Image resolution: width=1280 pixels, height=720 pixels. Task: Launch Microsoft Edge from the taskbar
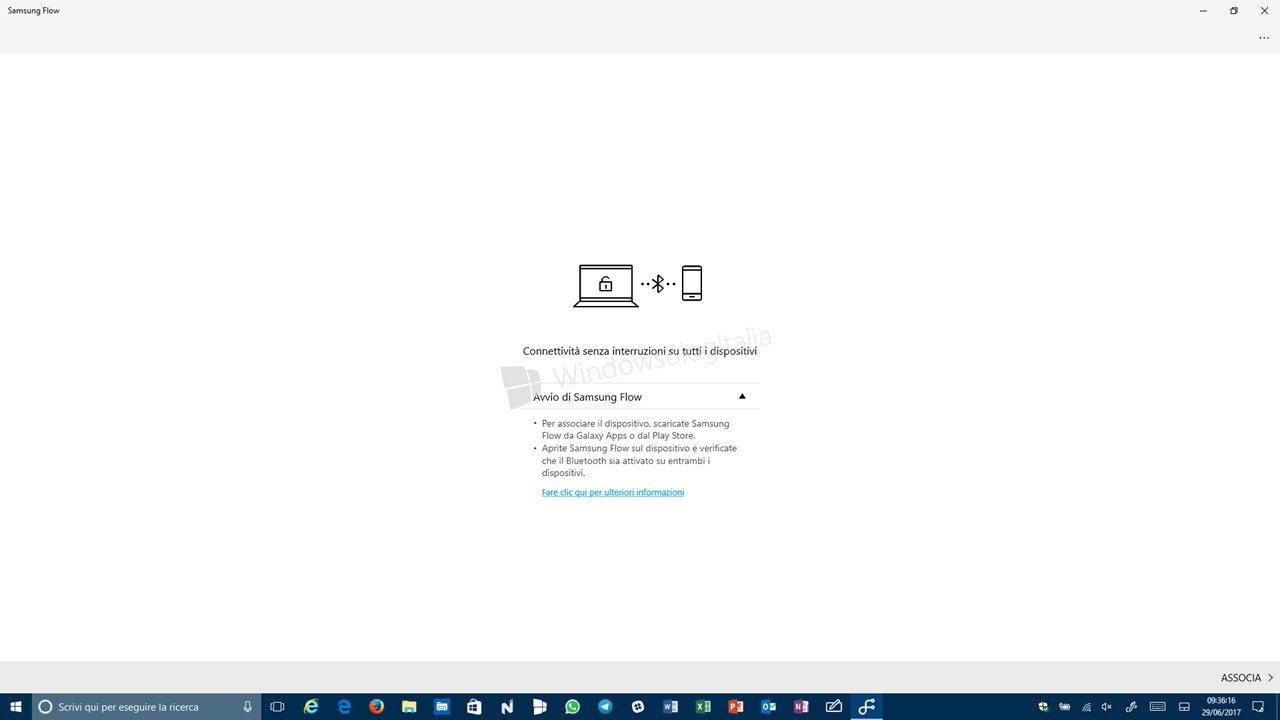click(x=344, y=707)
